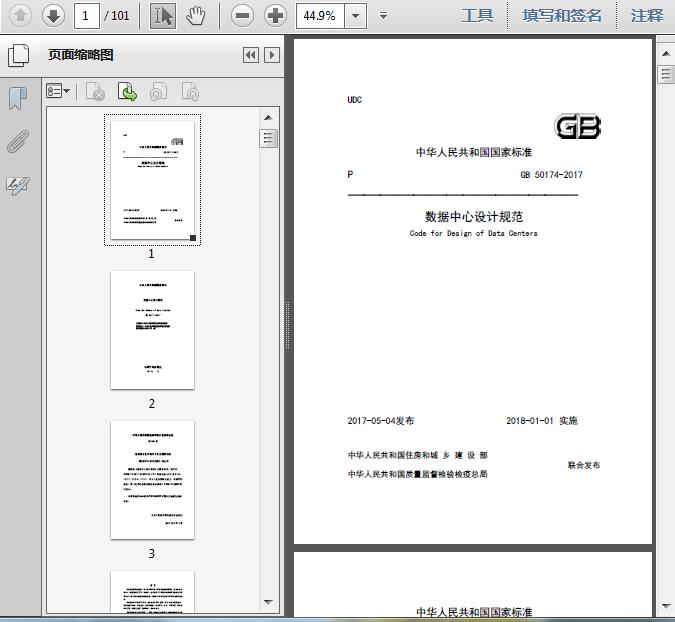Go to the previous page with up arrow

click(x=20, y=16)
